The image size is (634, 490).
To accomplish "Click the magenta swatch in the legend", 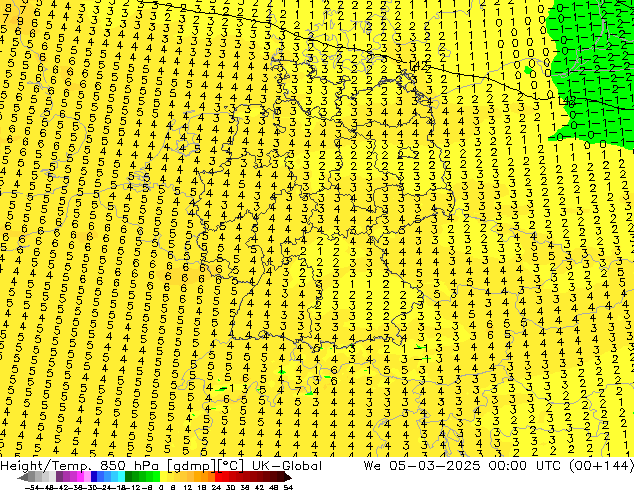I will (80, 477).
